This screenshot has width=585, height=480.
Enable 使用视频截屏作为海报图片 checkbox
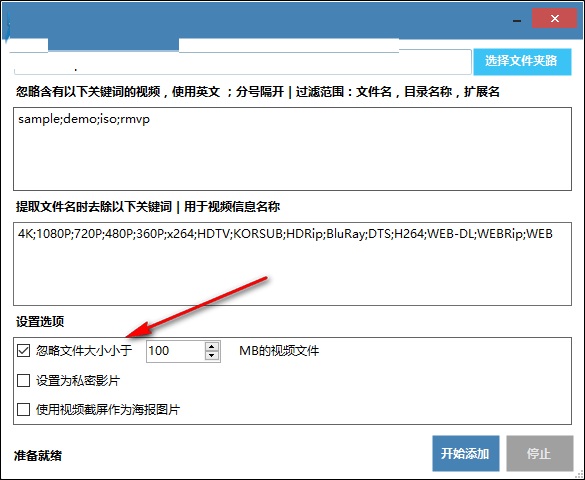(x=24, y=409)
